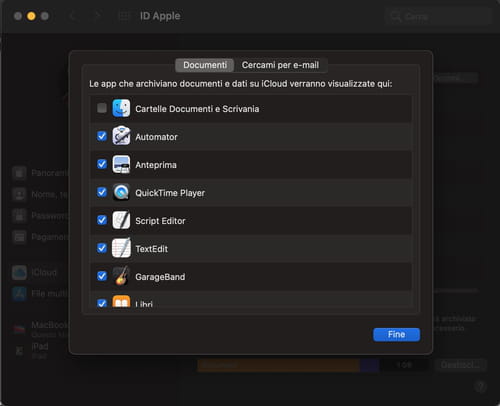Select the Script Editor text label

point(160,221)
